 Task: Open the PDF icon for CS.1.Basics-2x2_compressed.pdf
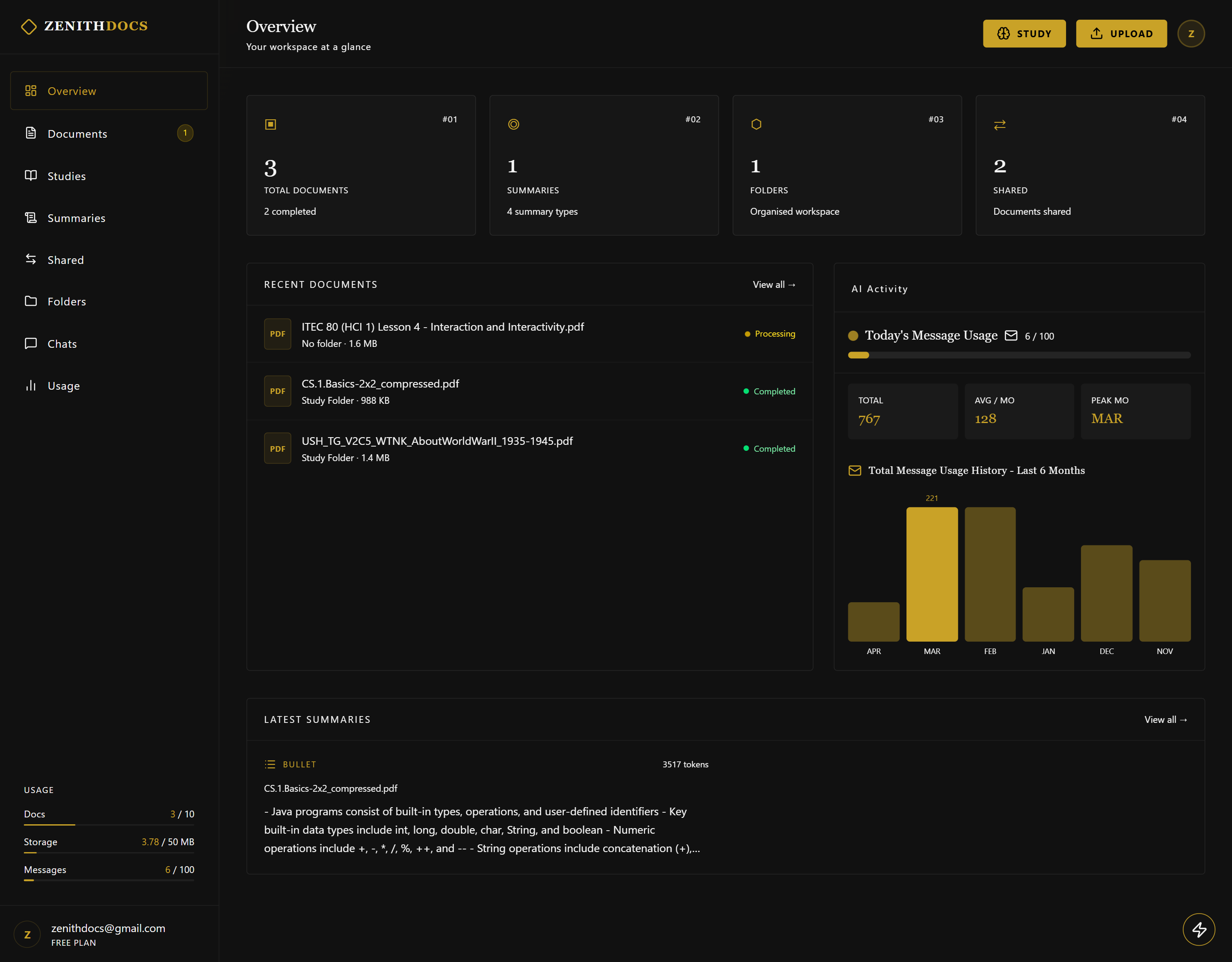pos(278,391)
